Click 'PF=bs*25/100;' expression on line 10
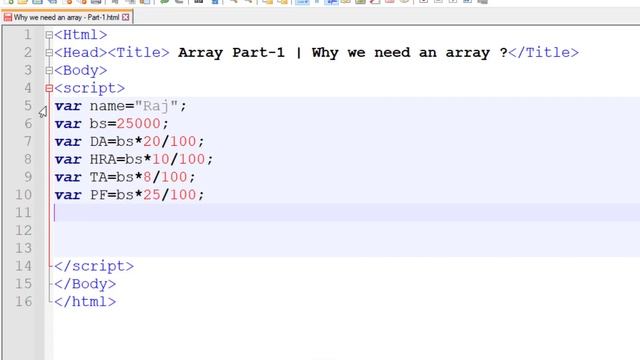This screenshot has width=640, height=360. (147, 195)
